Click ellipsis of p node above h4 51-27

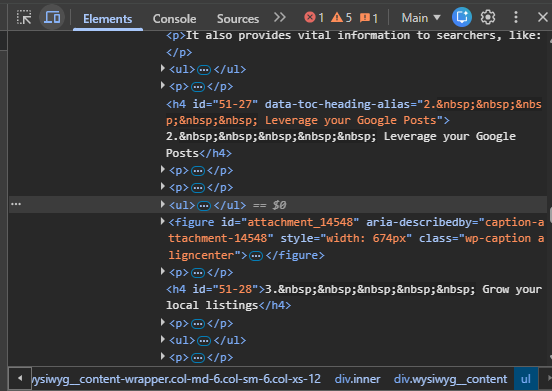pyautogui.click(x=198, y=87)
